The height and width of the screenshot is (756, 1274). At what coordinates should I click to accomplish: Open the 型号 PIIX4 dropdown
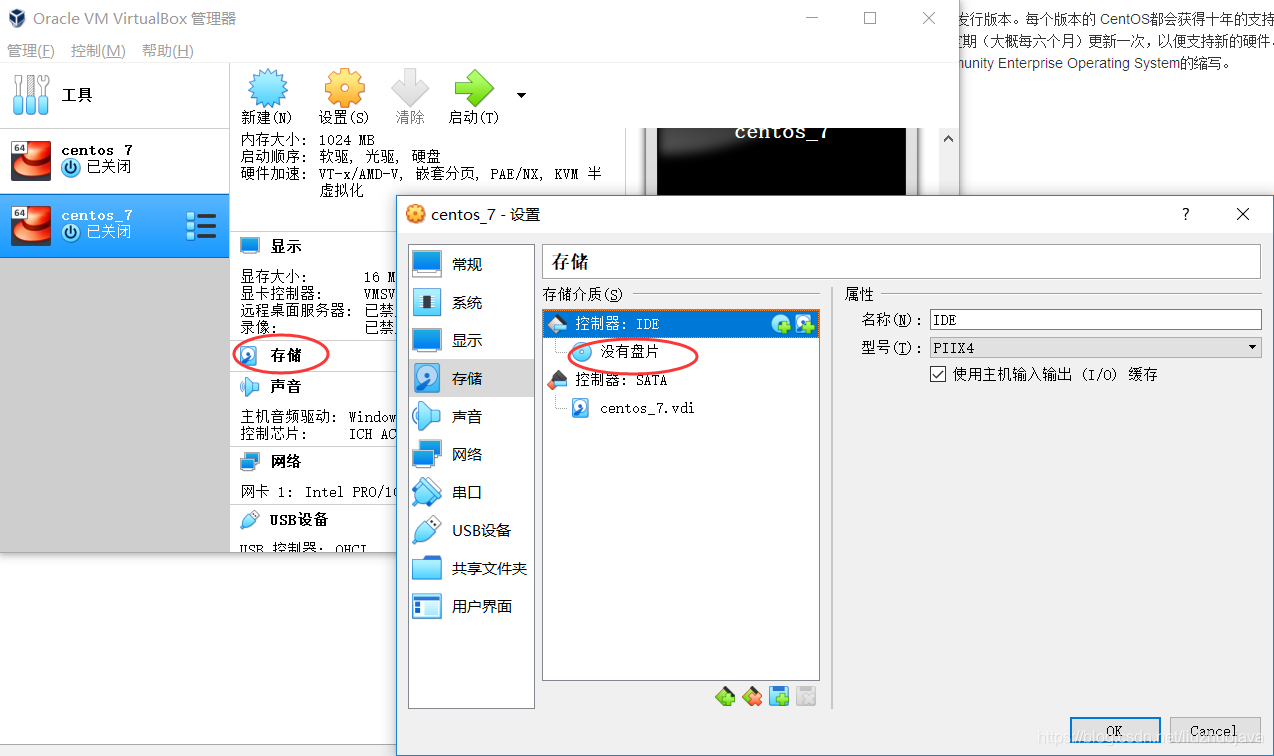pos(1095,348)
